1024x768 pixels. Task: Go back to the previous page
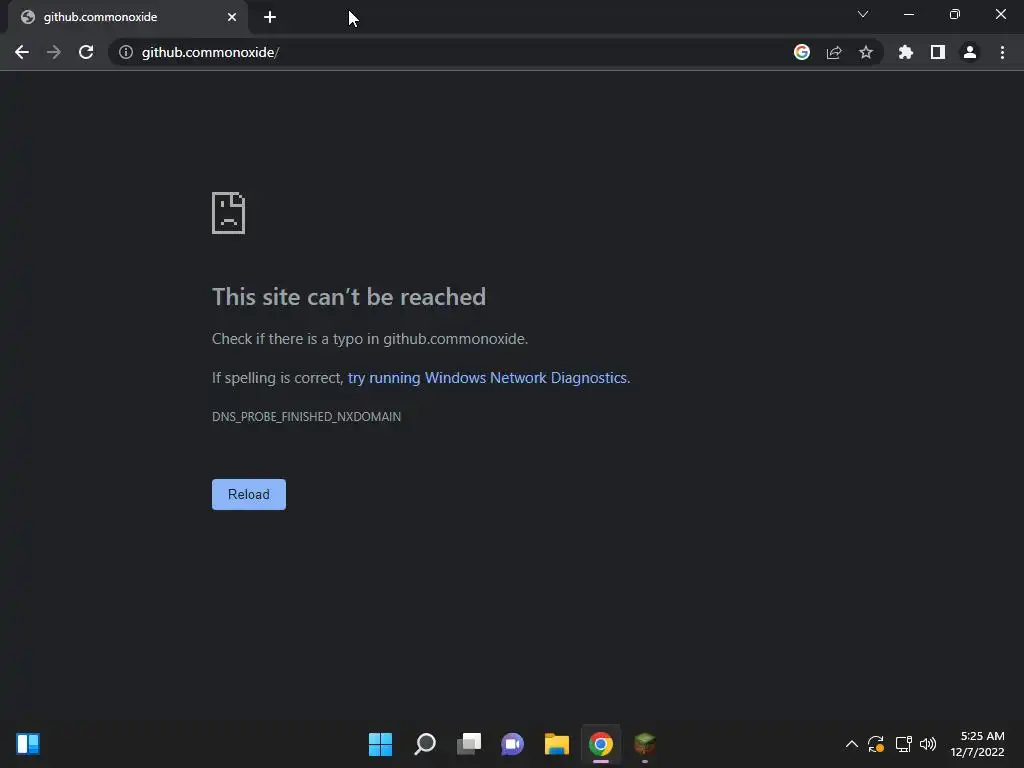pos(22,52)
